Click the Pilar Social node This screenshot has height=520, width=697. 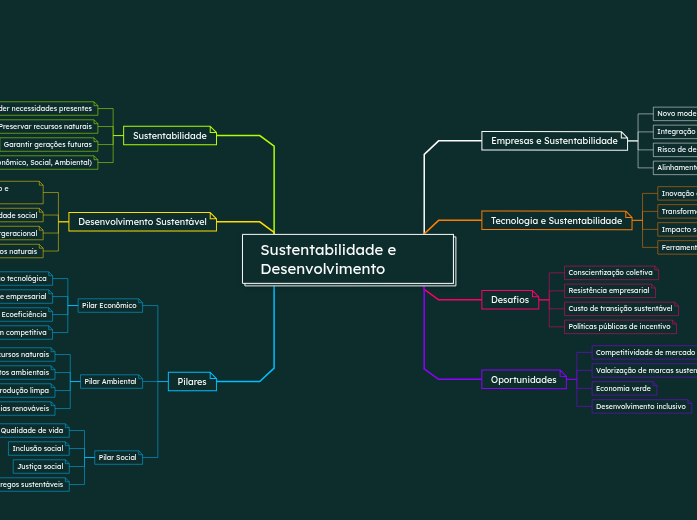point(118,457)
